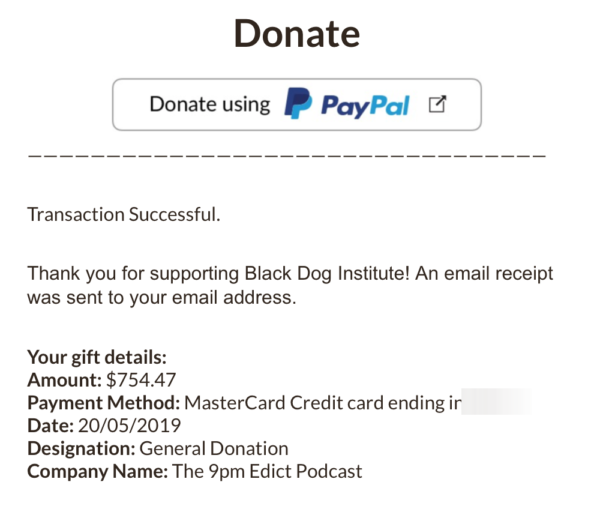This screenshot has width=600, height=515.
Task: Click the PayPal wordmark text
Action: click(367, 105)
